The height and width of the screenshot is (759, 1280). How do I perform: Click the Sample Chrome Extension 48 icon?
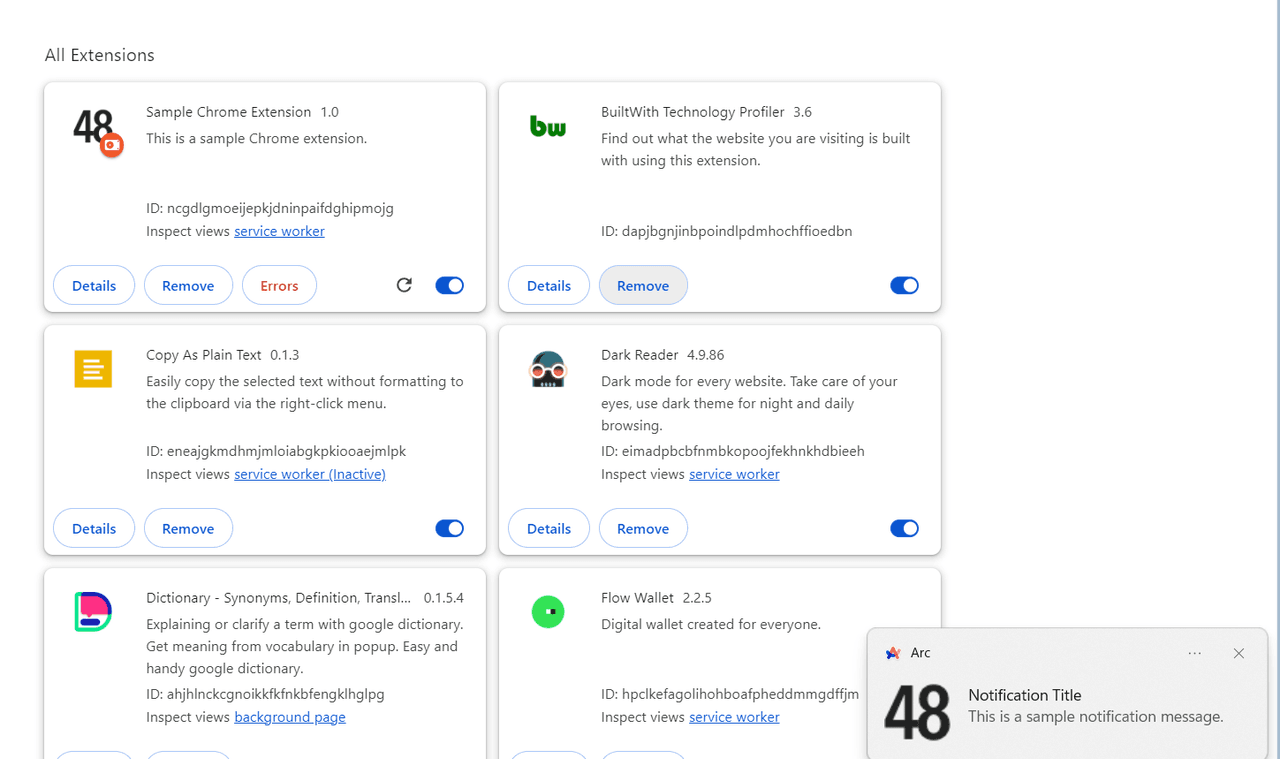tap(96, 131)
